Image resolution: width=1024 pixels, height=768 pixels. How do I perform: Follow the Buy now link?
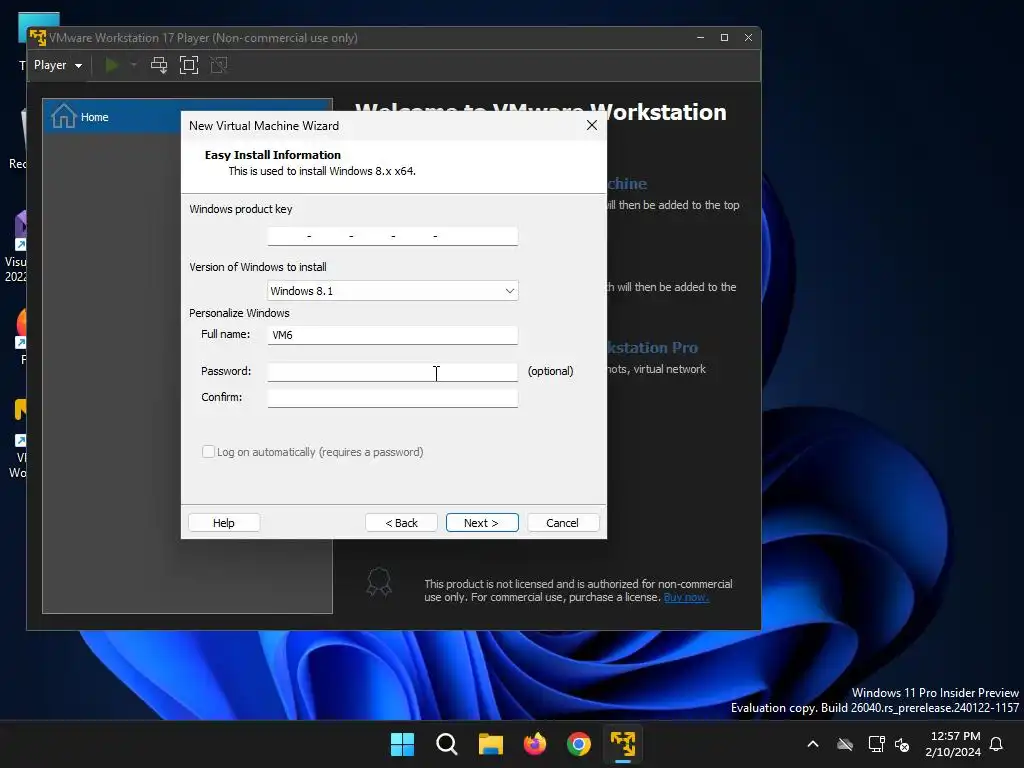tap(686, 597)
